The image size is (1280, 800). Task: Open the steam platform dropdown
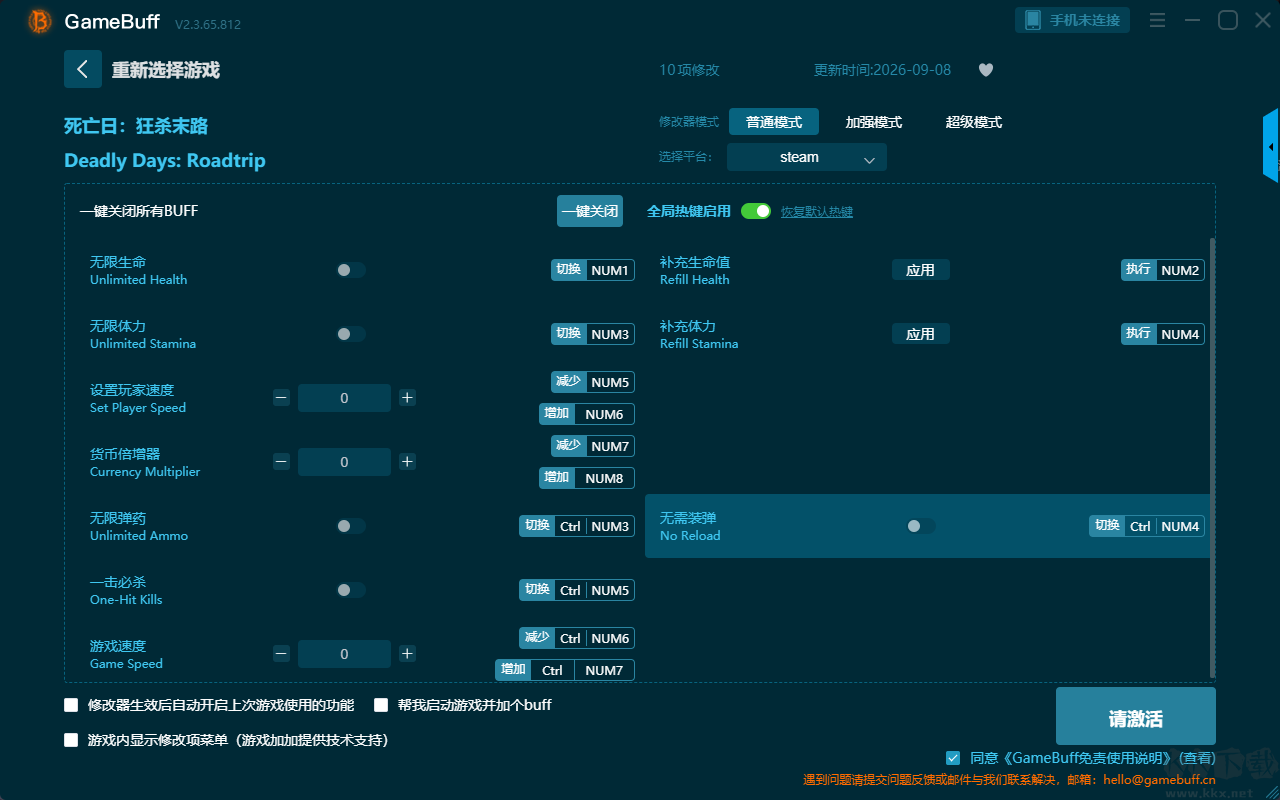(x=807, y=157)
